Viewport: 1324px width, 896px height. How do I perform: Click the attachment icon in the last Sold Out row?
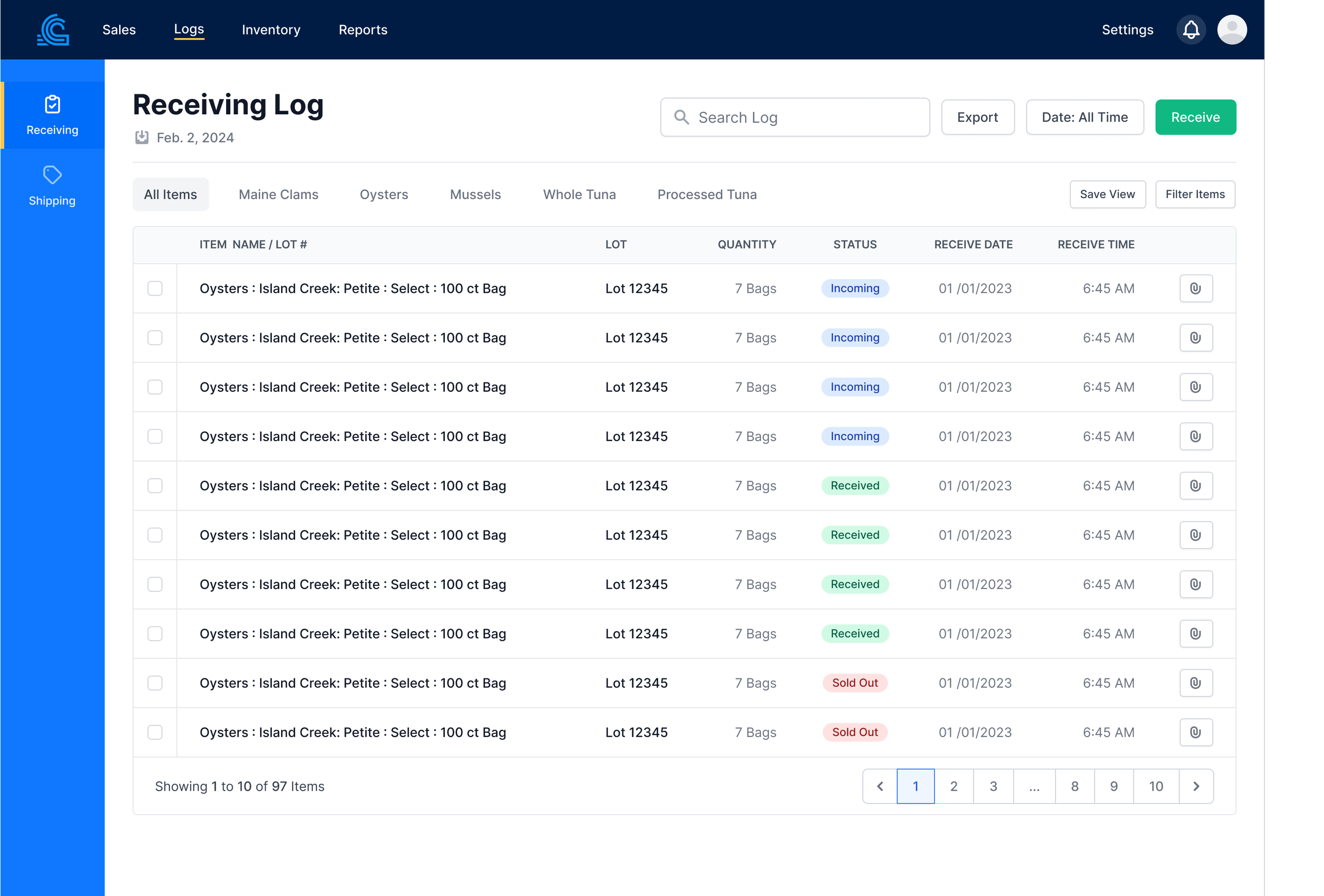(x=1196, y=732)
